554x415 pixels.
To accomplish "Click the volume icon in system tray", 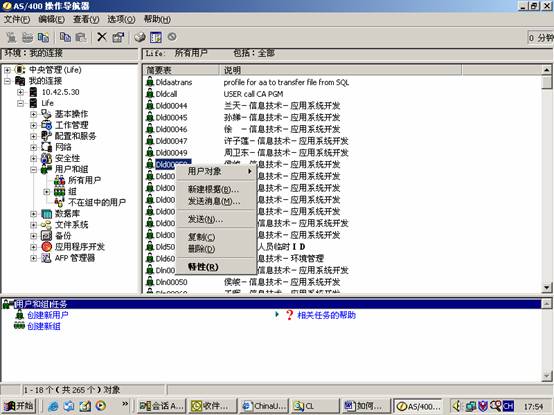I will [457, 406].
